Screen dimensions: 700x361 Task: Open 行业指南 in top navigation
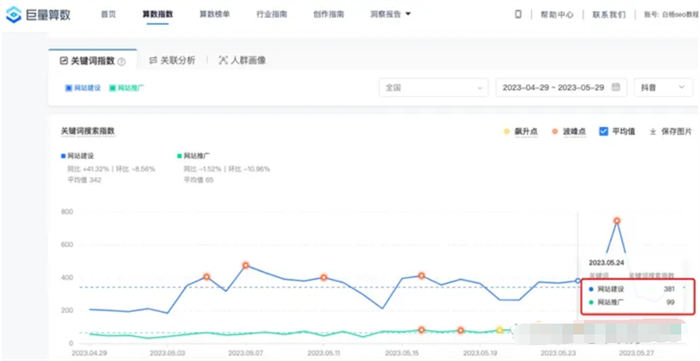click(271, 14)
